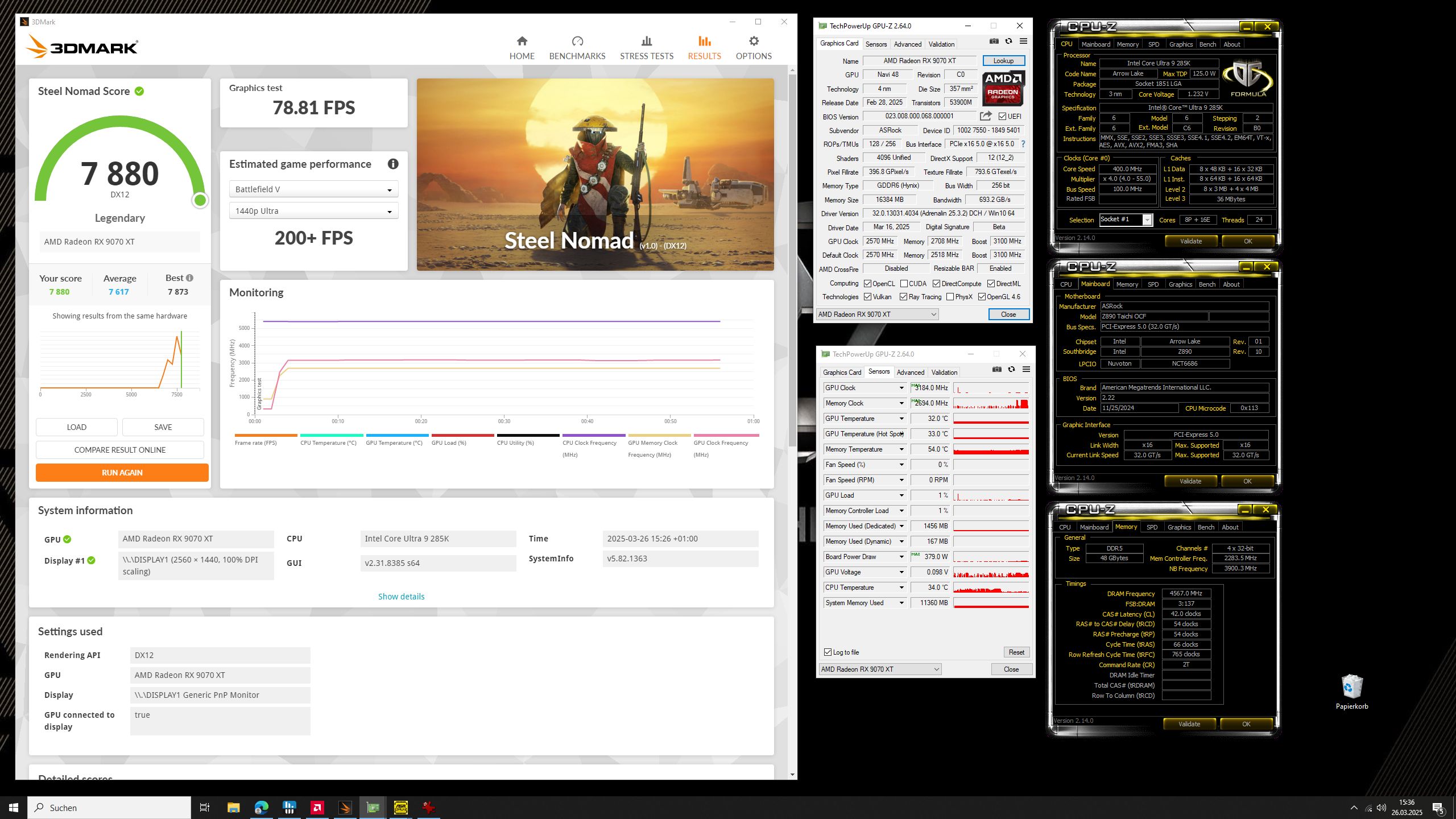Image resolution: width=1456 pixels, height=819 pixels.
Task: Click the Steel Nomad benchmark thumbnail image
Action: (x=595, y=175)
